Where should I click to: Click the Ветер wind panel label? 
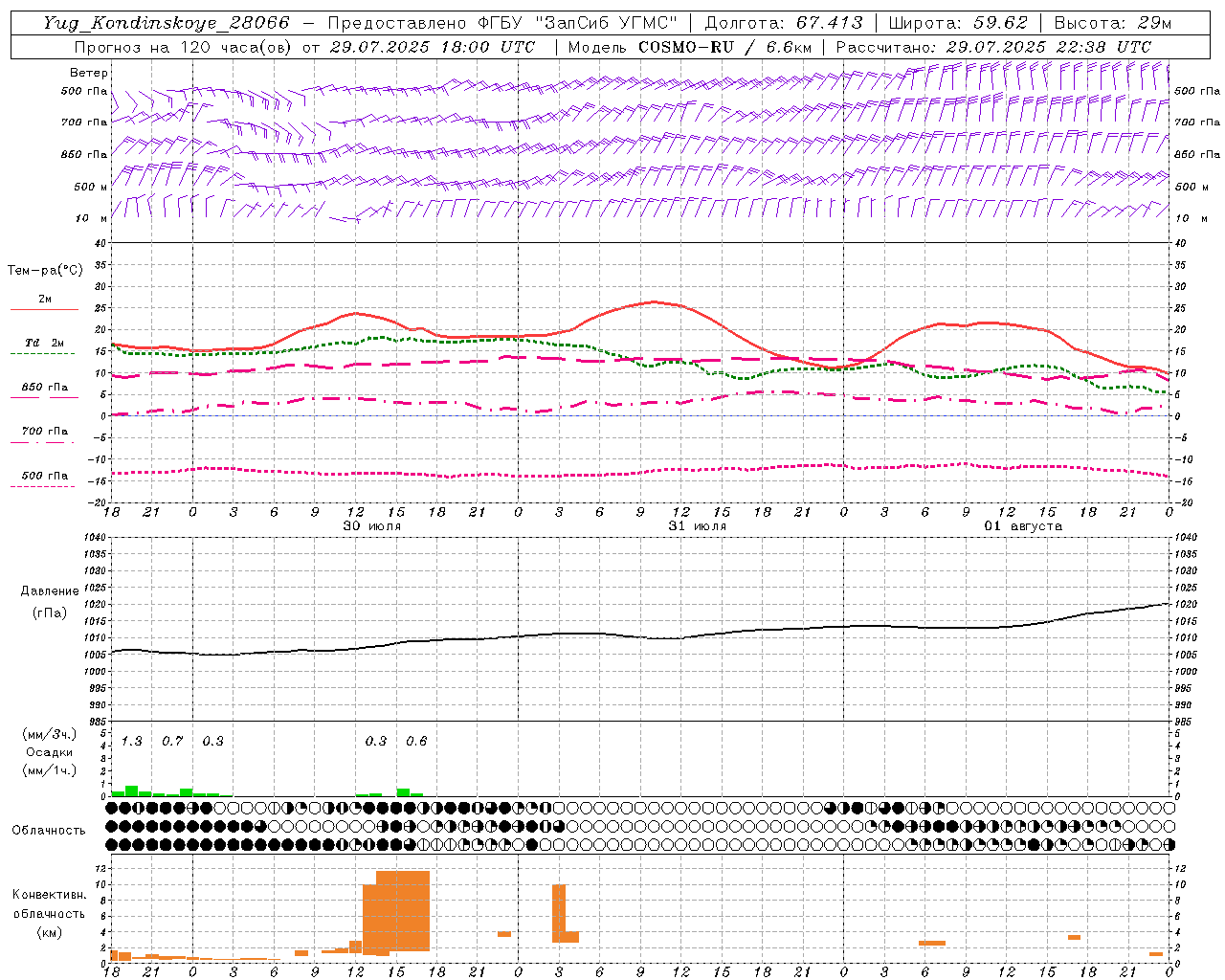[89, 73]
